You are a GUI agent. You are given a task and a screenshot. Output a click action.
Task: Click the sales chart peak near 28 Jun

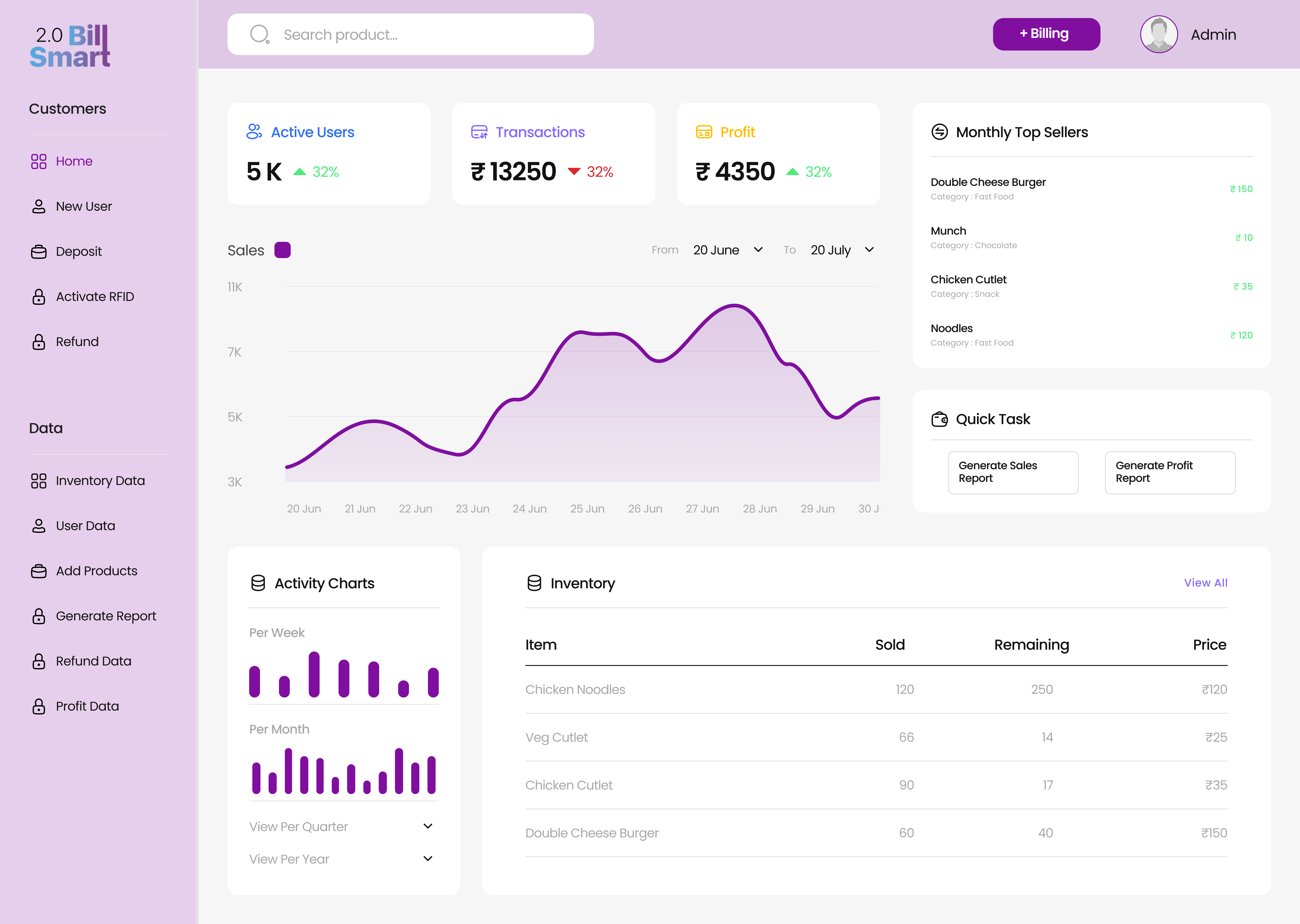click(x=734, y=306)
